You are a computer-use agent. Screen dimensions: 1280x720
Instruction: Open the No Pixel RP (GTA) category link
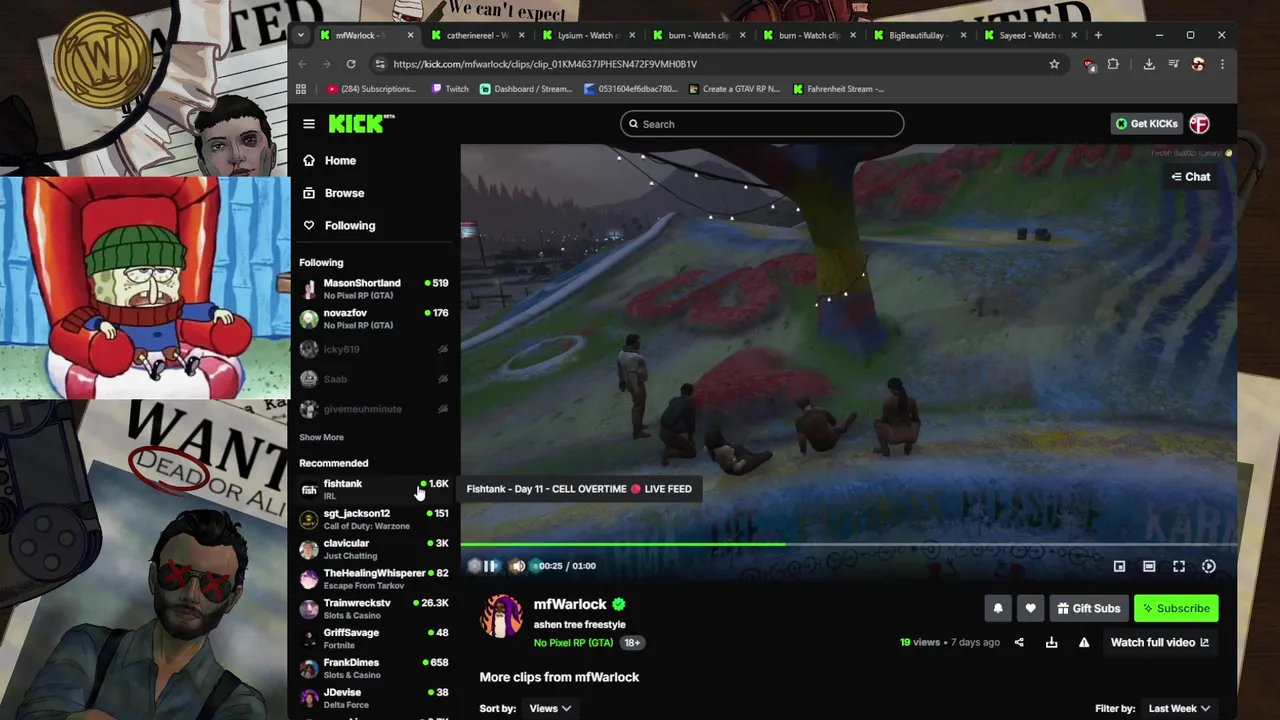(x=573, y=643)
